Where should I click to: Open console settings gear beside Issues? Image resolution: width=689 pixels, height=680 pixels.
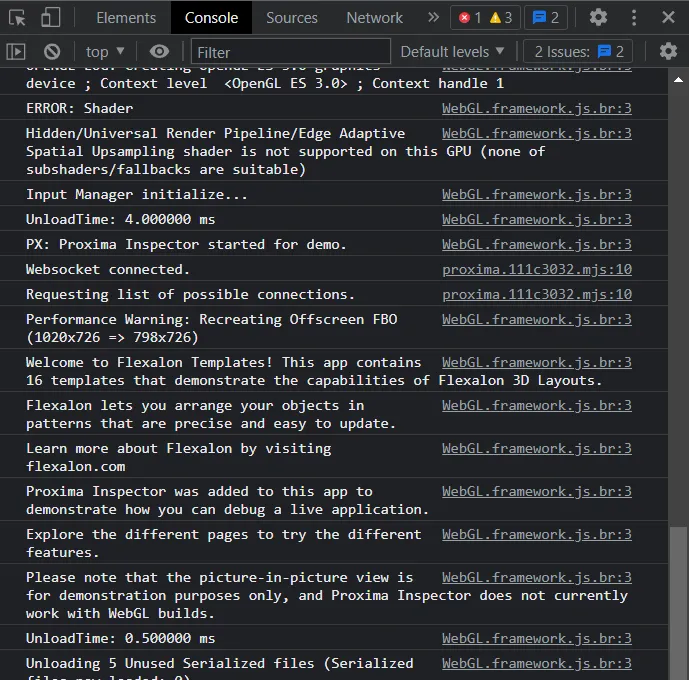click(668, 51)
